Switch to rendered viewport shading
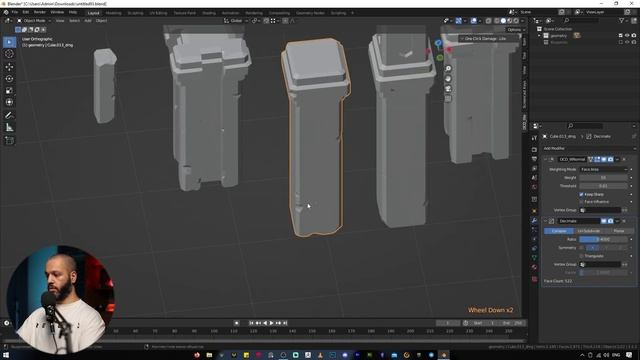Image resolution: width=640 pixels, height=360 pixels. (x=516, y=20)
